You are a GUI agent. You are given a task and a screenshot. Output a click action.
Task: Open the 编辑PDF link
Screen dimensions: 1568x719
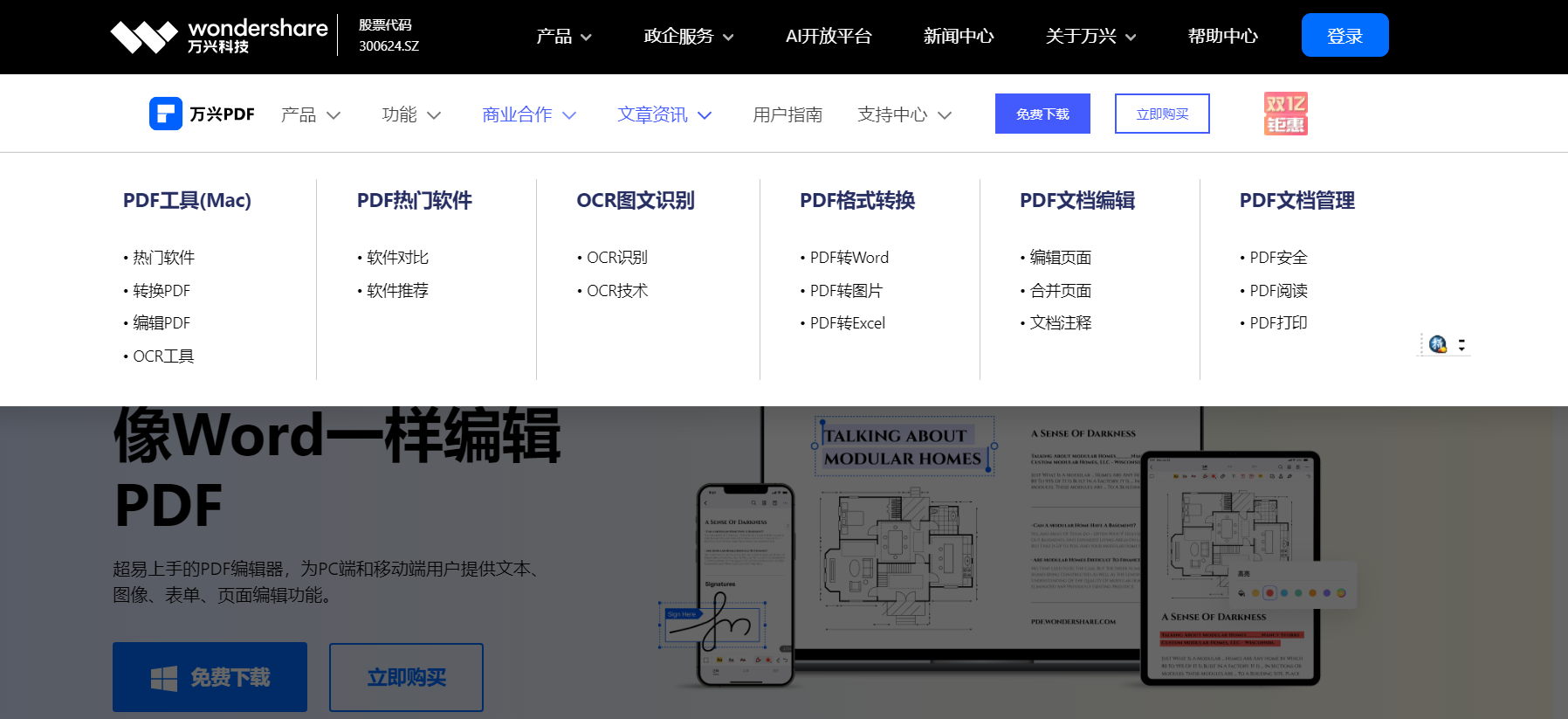pos(161,323)
